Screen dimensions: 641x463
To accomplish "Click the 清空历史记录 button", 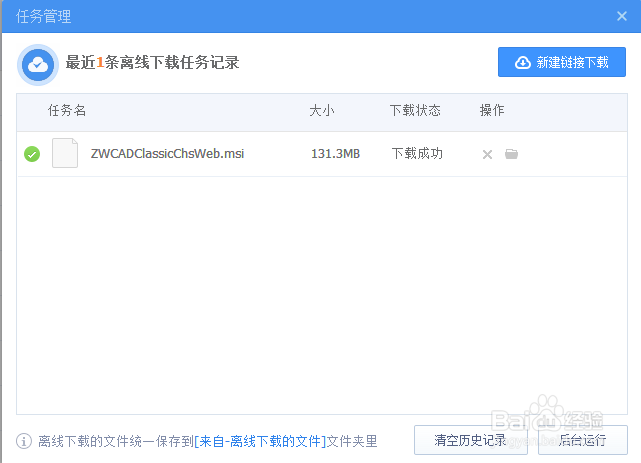I will 471,440.
